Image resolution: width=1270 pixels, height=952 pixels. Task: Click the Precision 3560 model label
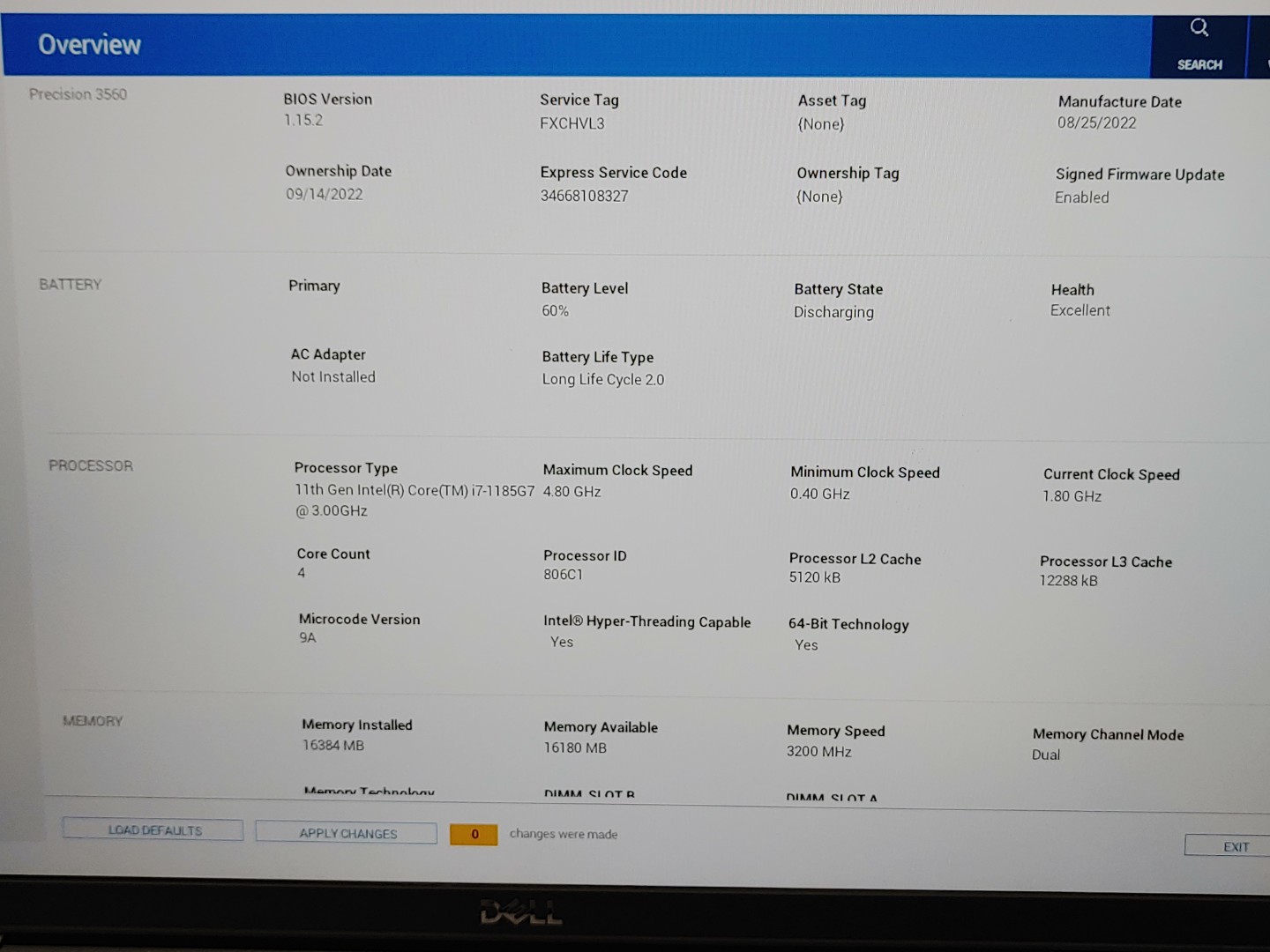coord(78,94)
